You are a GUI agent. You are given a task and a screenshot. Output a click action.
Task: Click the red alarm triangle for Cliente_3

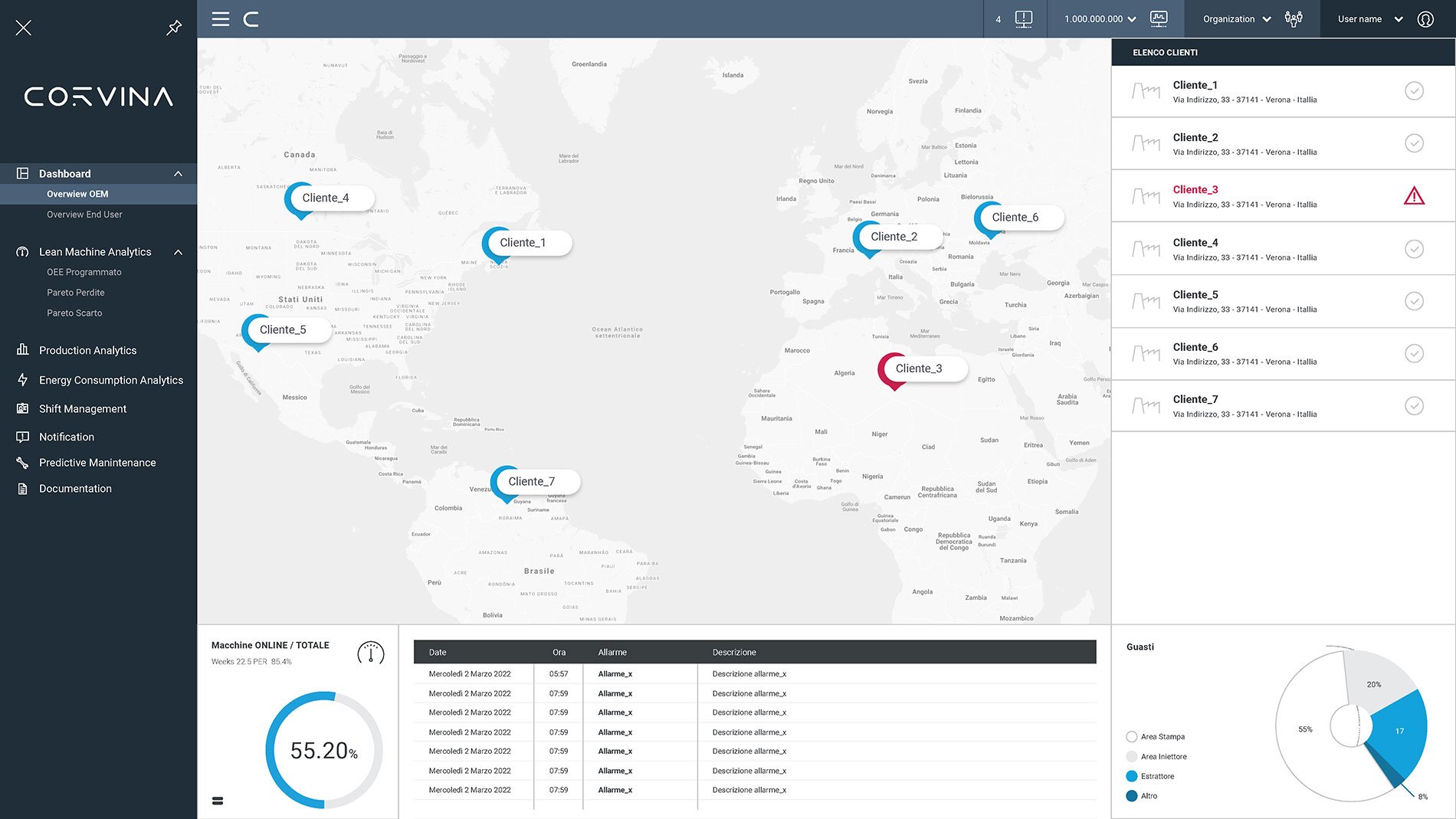[1414, 196]
